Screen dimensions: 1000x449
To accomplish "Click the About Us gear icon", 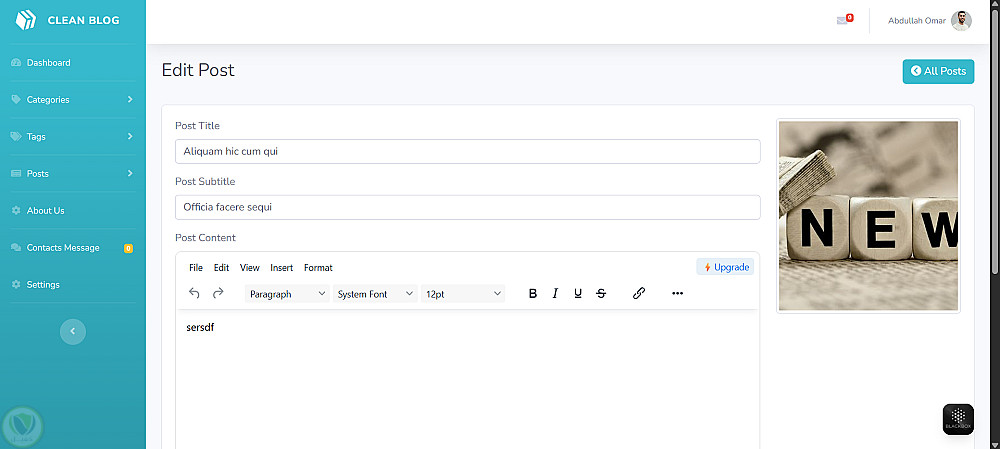I will tap(16, 210).
